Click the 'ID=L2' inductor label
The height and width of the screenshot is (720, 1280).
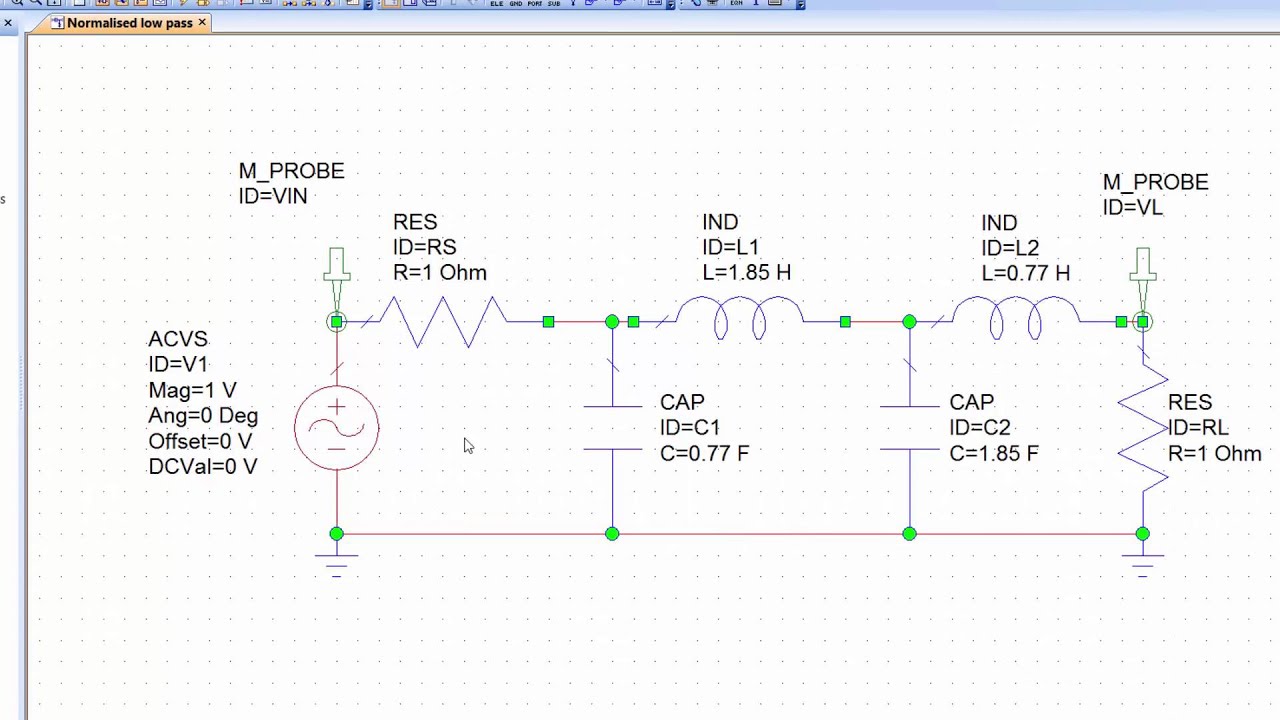pyautogui.click(x=1010, y=248)
